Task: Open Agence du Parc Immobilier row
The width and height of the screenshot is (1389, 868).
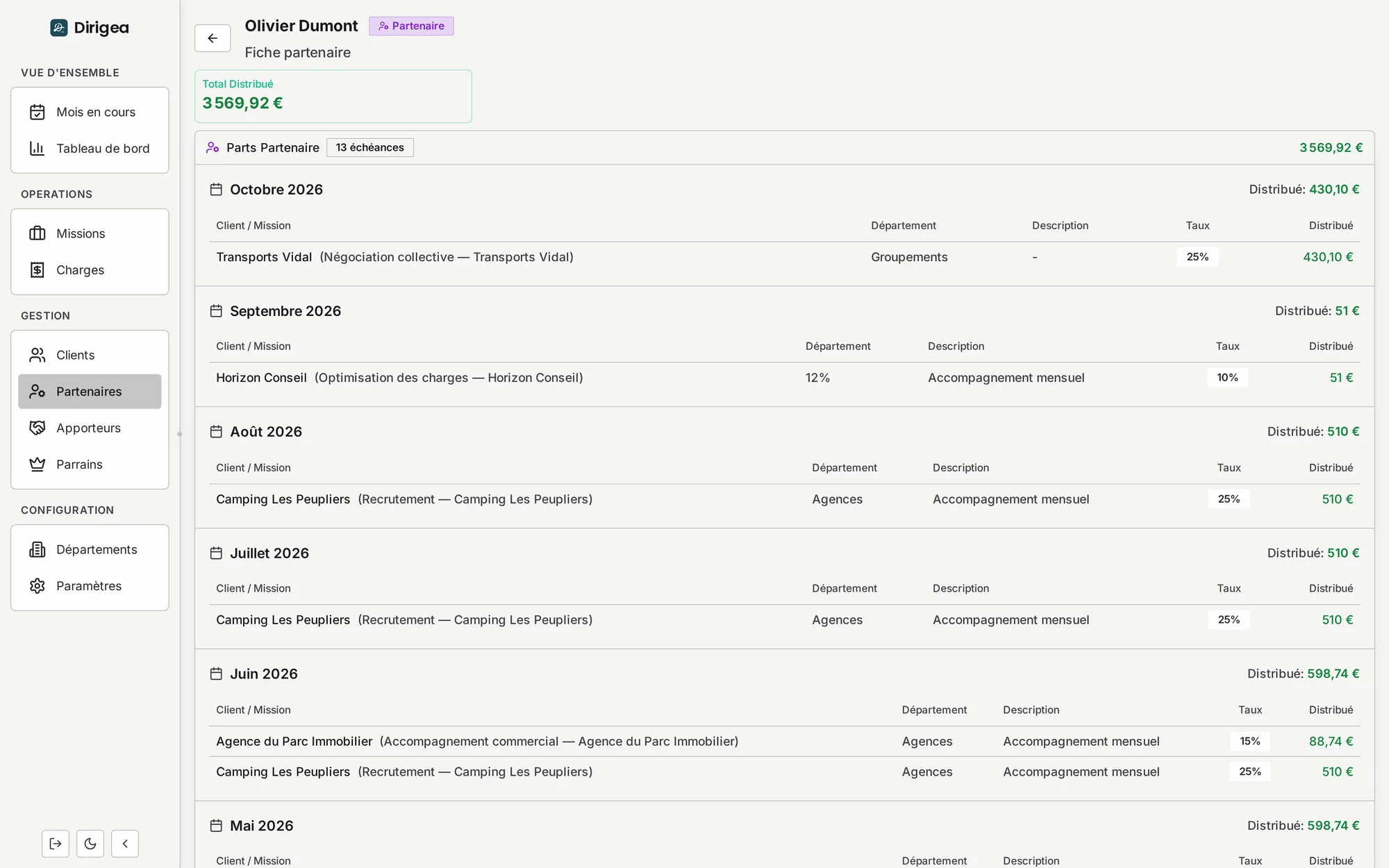Action: [x=784, y=741]
